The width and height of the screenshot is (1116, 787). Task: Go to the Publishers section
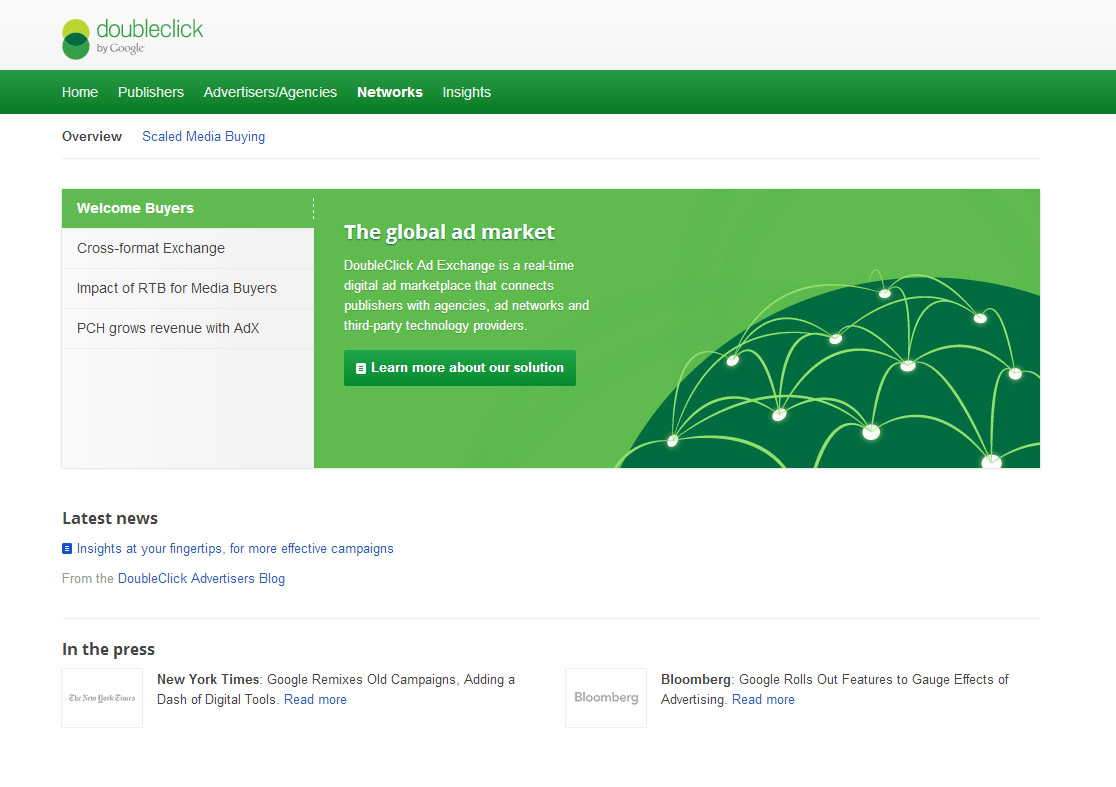(151, 92)
